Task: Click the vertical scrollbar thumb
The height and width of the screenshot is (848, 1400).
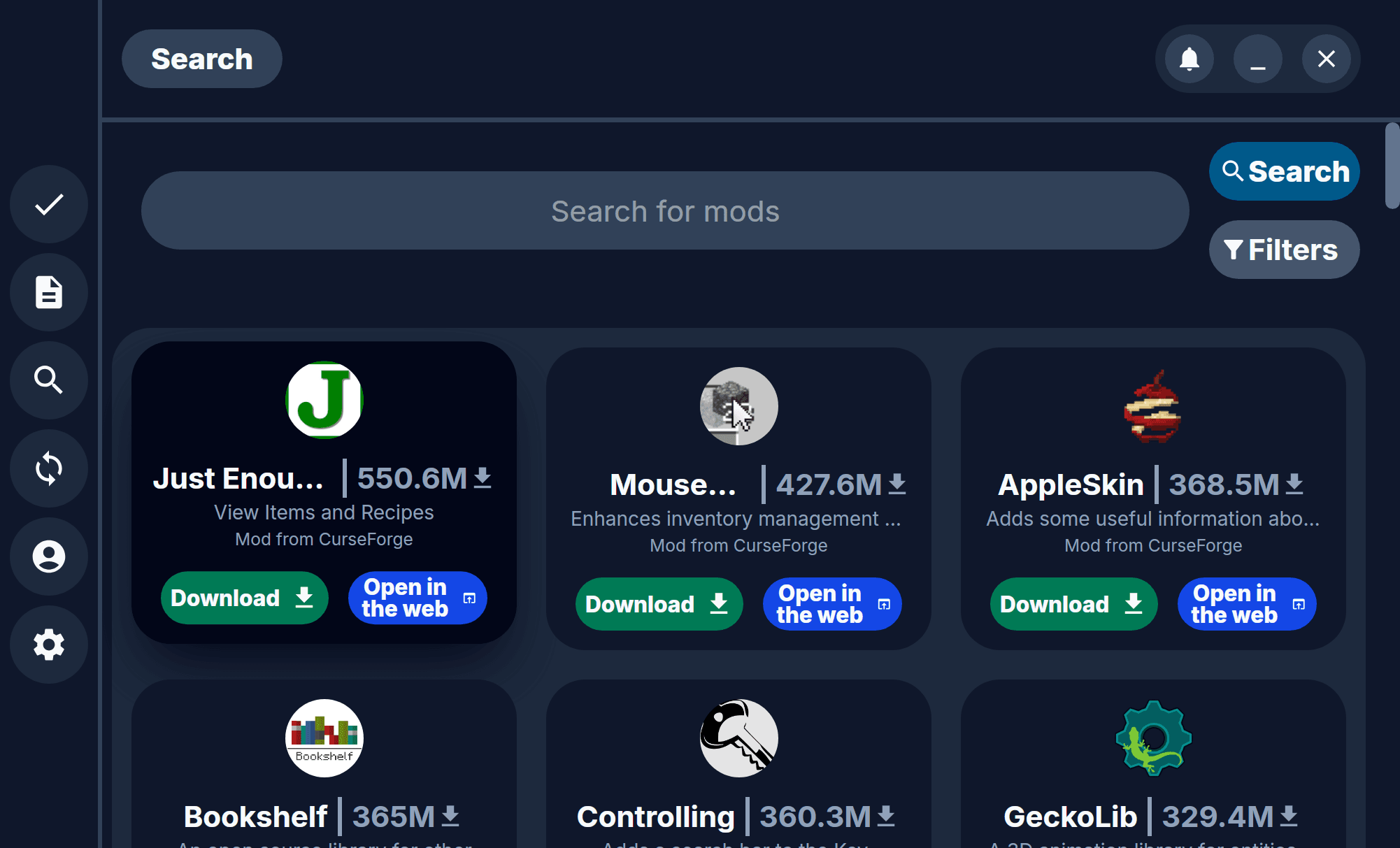Action: [x=1392, y=166]
